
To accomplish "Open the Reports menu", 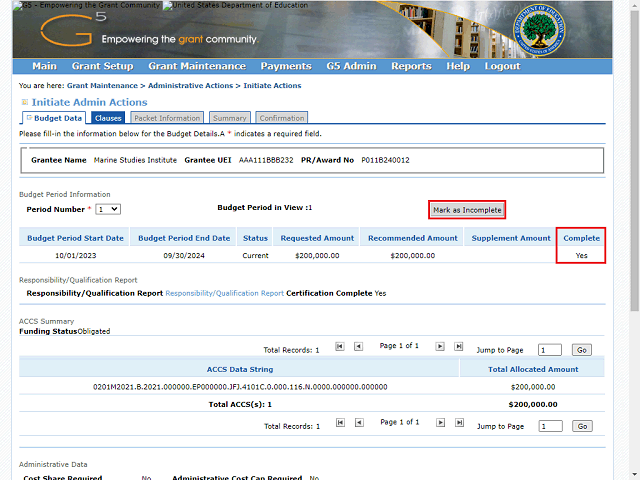I will (x=411, y=66).
